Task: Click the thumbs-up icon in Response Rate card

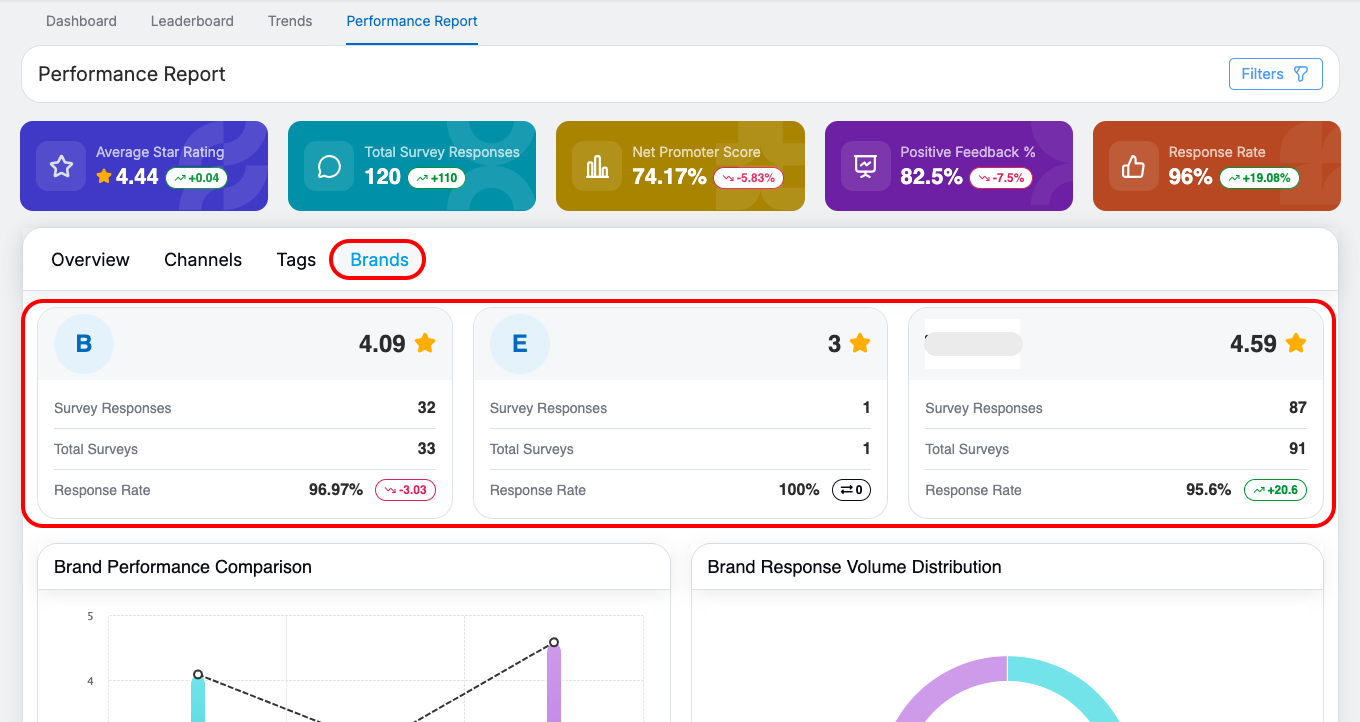Action: click(1133, 166)
